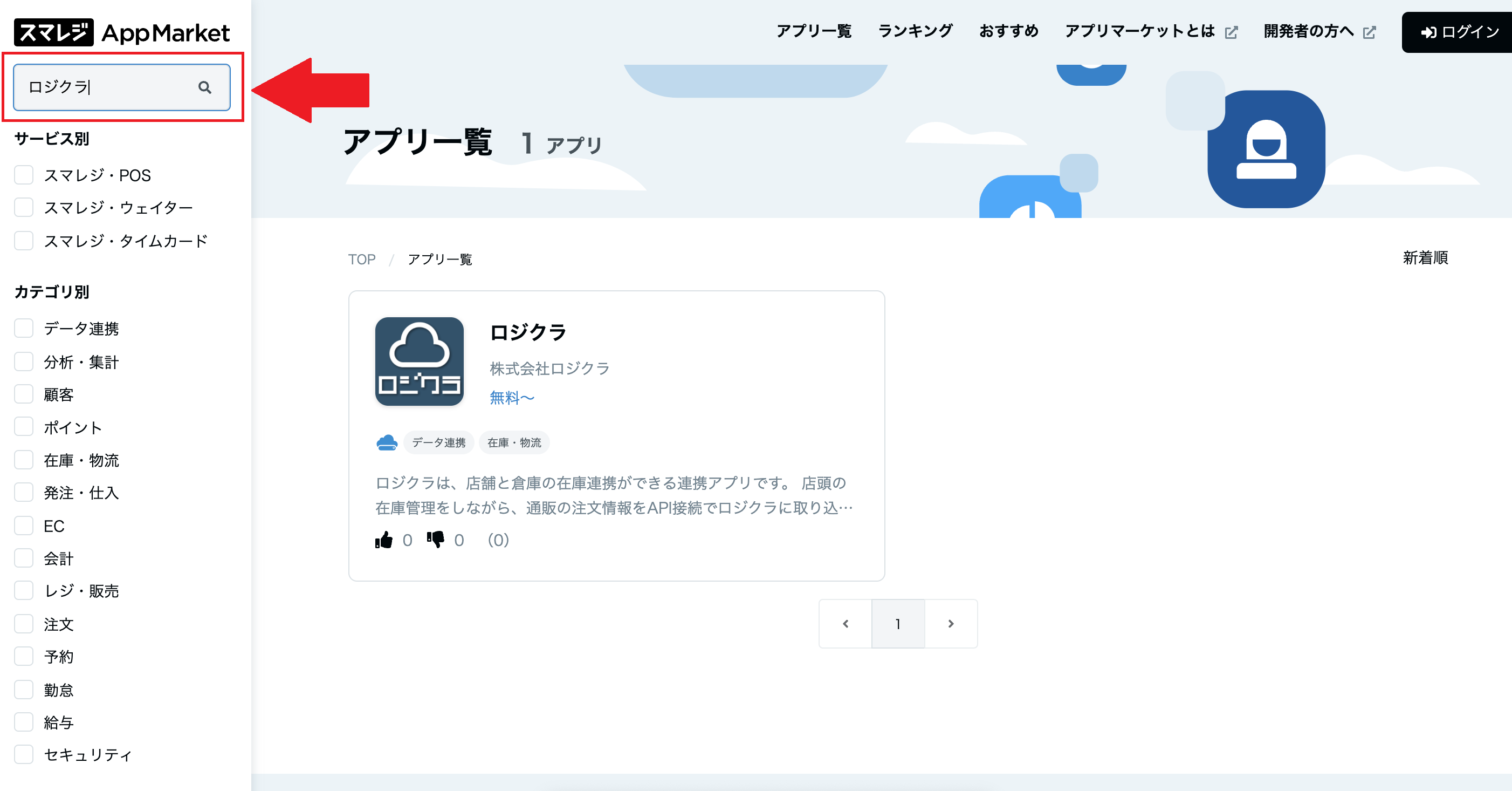The width and height of the screenshot is (1512, 791).
Task: Open the 新着順 sort dropdown
Action: coord(1425,258)
